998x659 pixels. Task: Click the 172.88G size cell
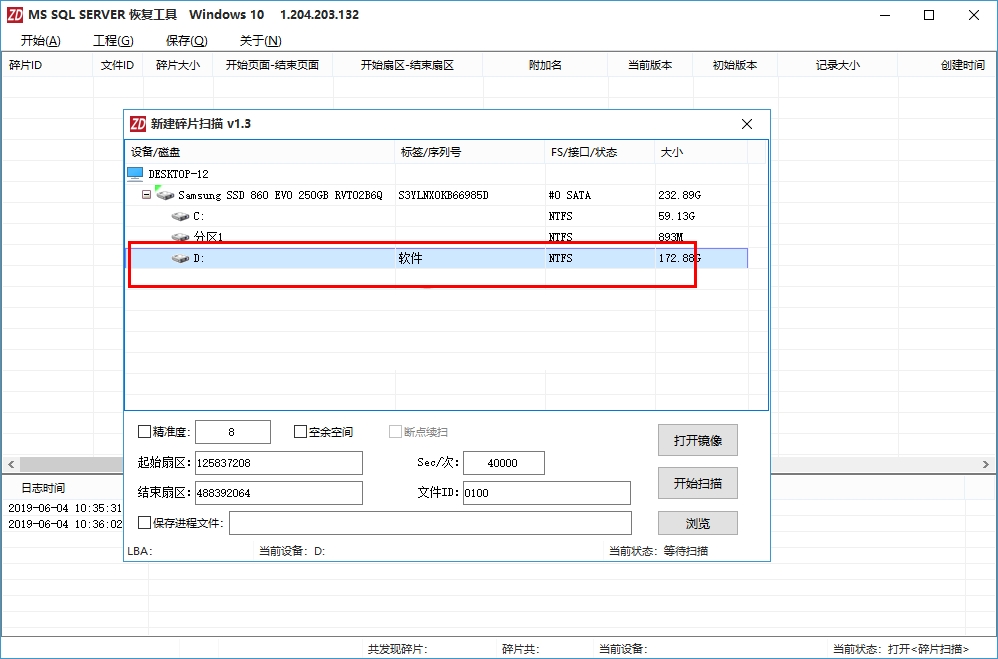(x=680, y=259)
